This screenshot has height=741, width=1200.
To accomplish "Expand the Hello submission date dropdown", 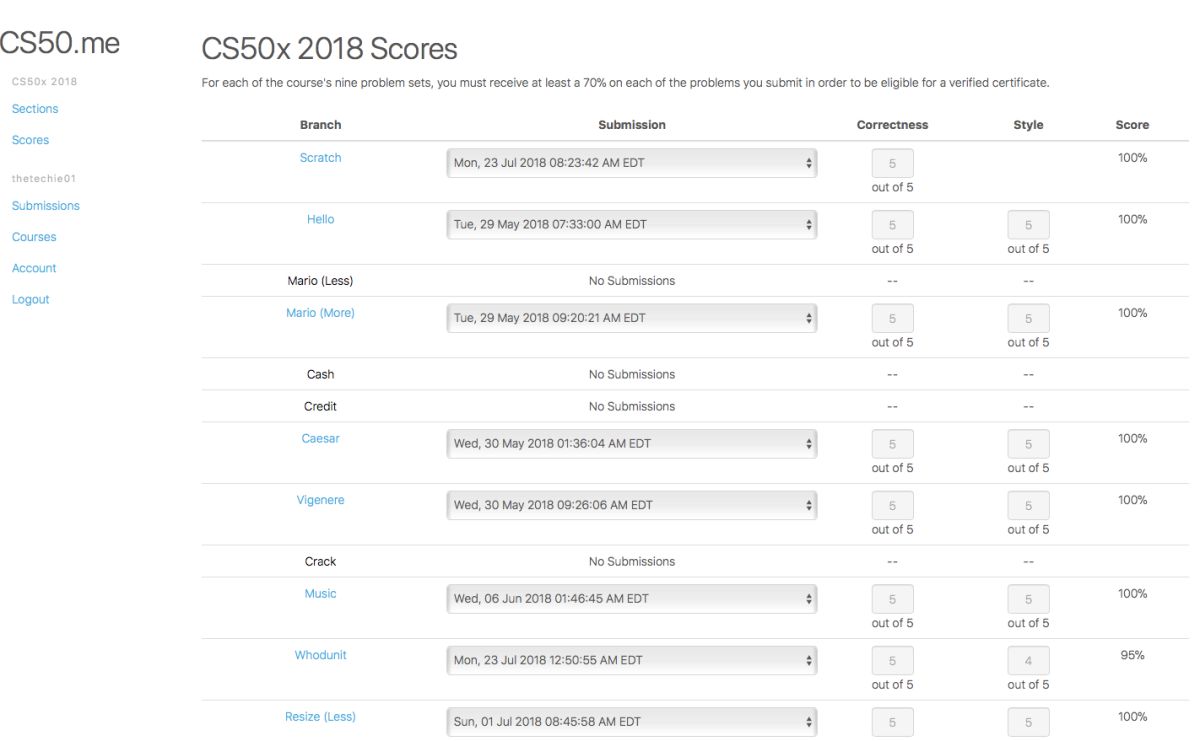I will pos(631,225).
